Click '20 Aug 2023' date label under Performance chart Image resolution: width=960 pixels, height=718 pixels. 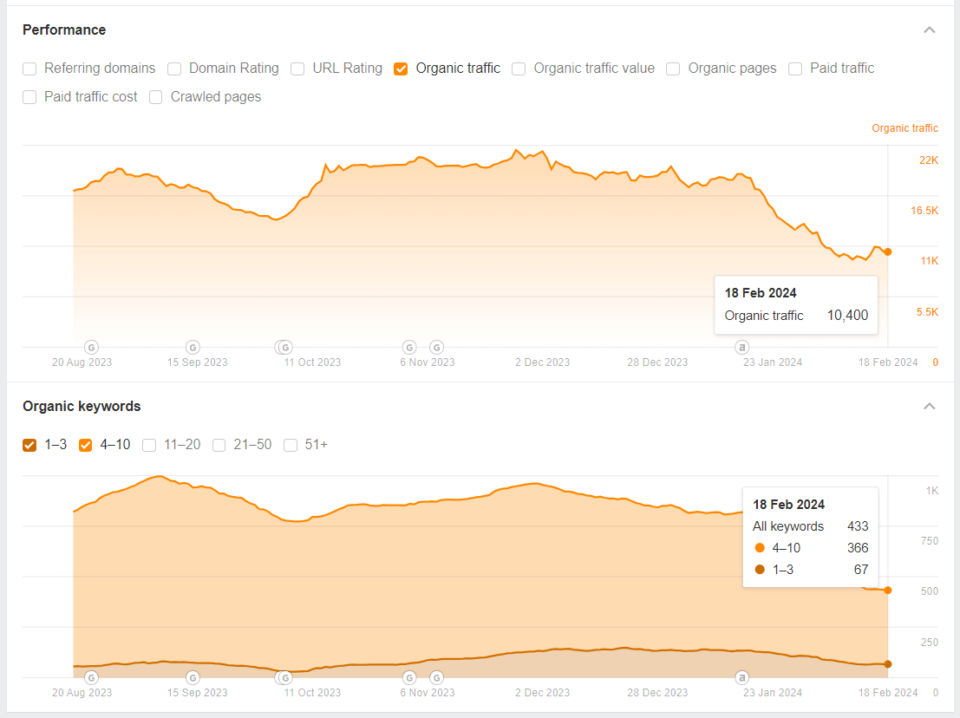(x=81, y=362)
